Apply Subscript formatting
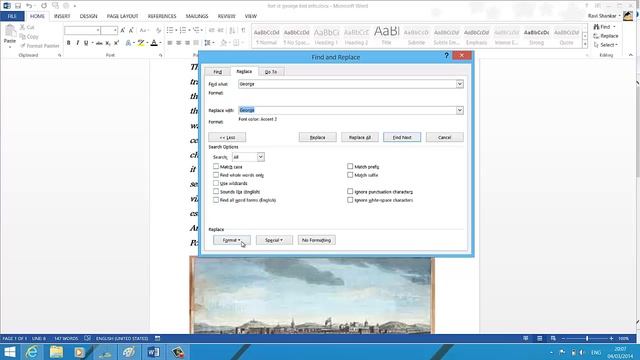This screenshot has height=360, width=640. point(108,43)
